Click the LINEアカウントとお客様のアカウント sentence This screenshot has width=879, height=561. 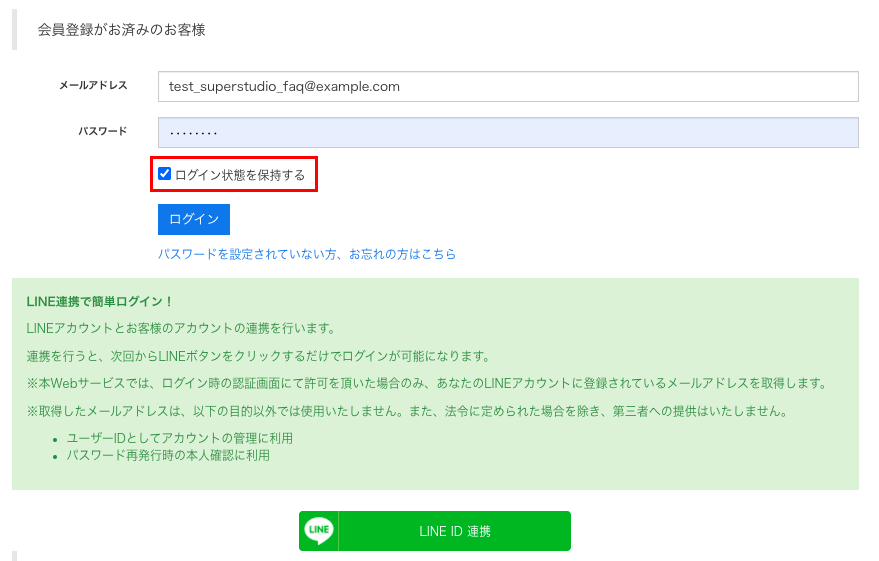pos(180,328)
